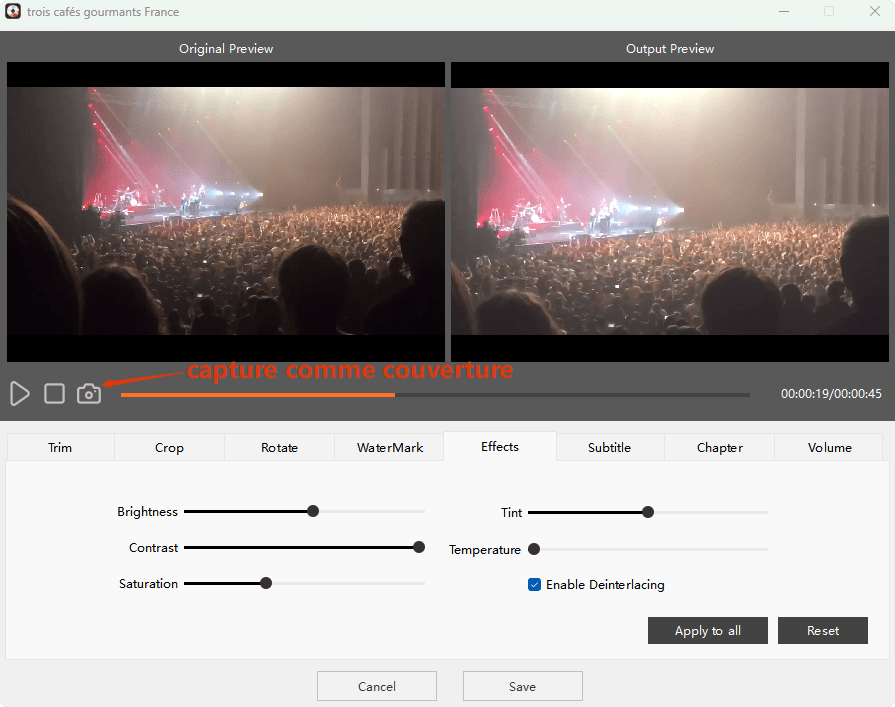
Task: Toggle the Enable Deinterlacing checkbox
Action: pyautogui.click(x=535, y=585)
